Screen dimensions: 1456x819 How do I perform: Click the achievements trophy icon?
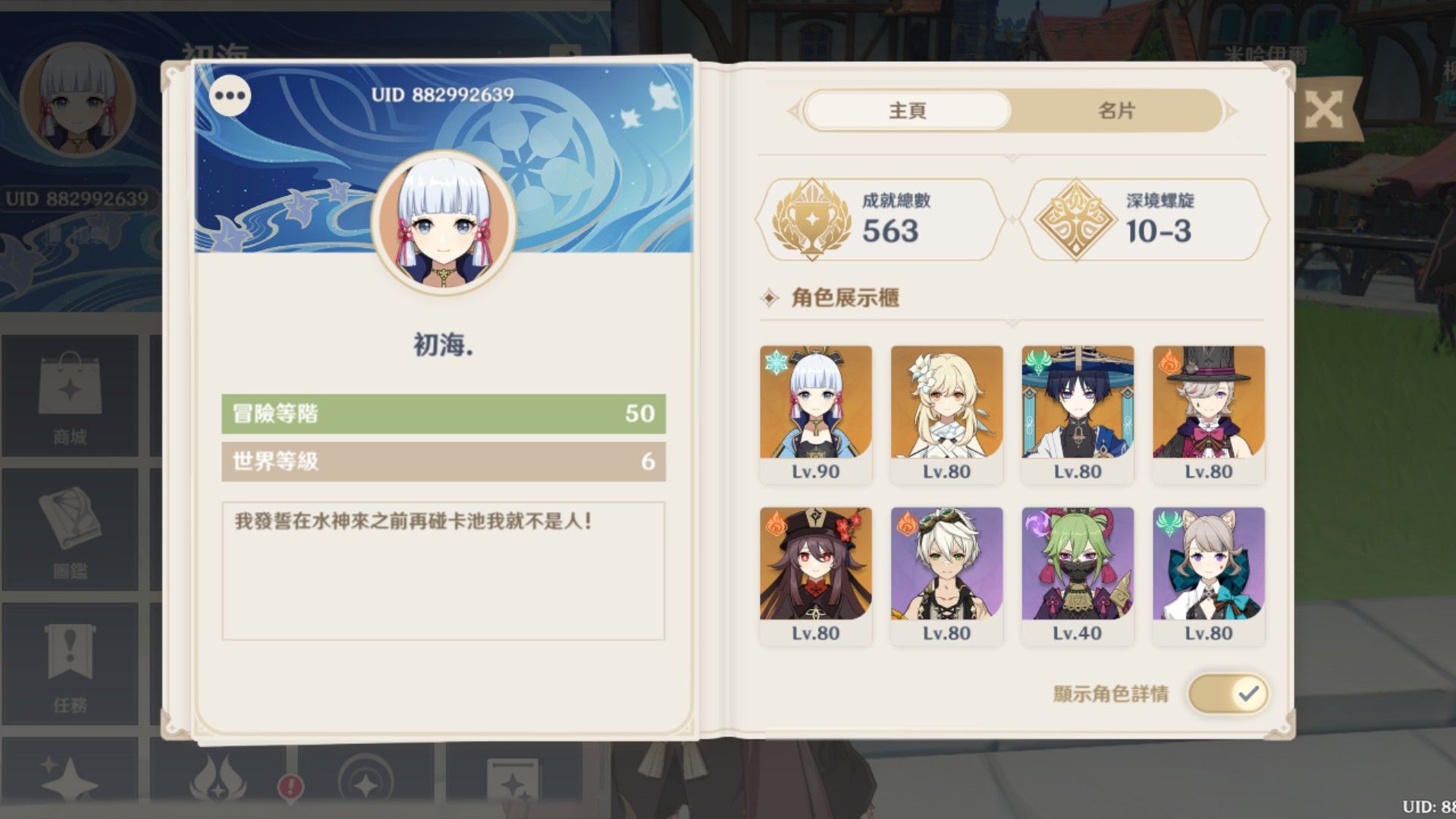coord(811,219)
